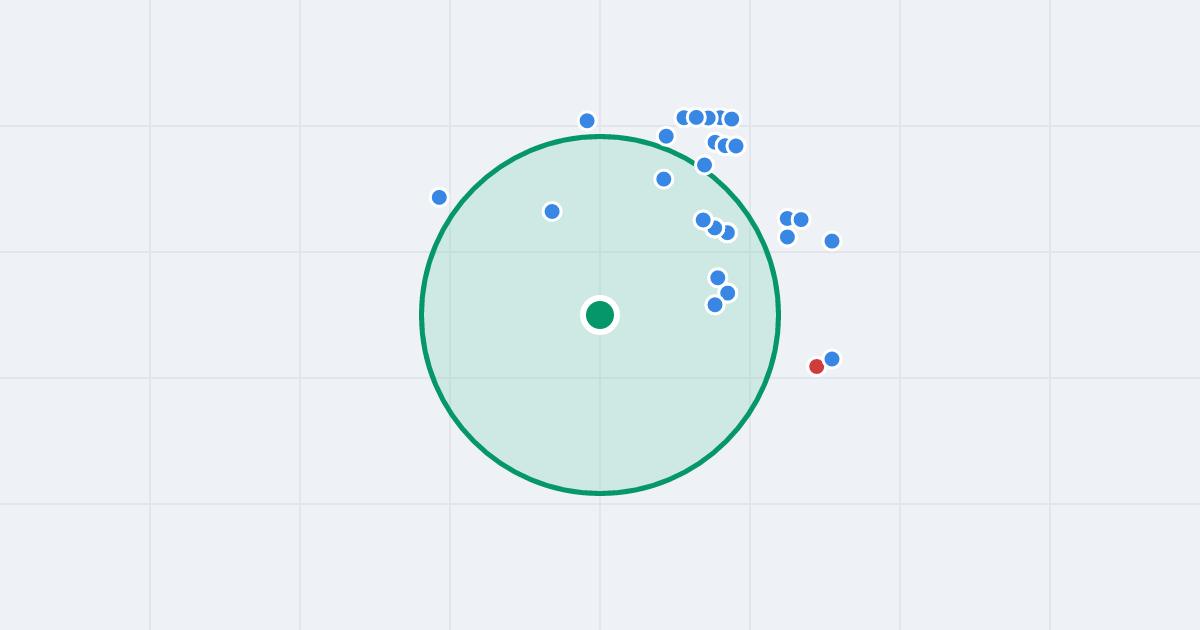Viewport: 1200px width, 630px height.
Task: Click the green circle outline at its bottom
Action: (x=600, y=493)
